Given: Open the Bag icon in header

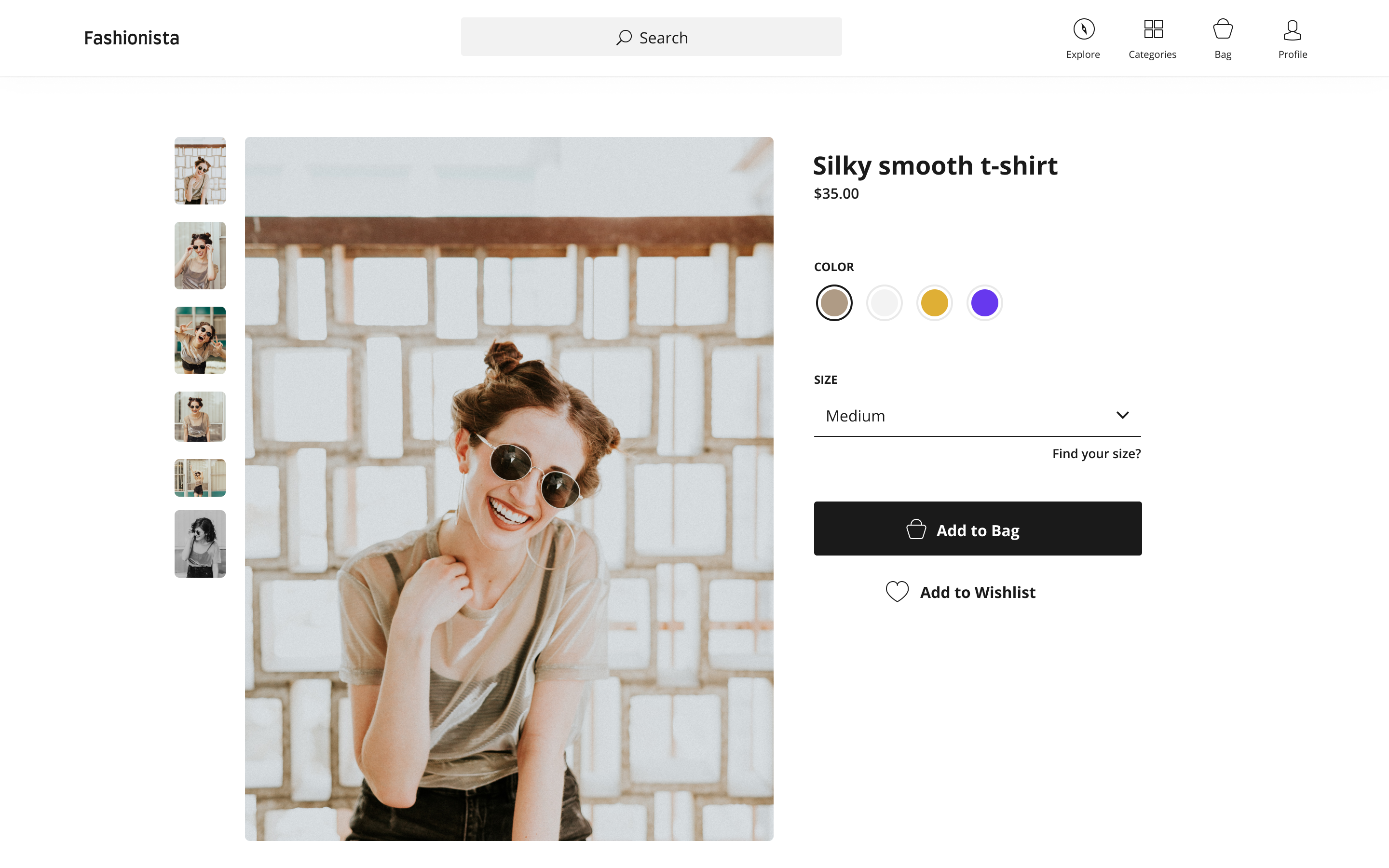Looking at the screenshot, I should pos(1223,29).
